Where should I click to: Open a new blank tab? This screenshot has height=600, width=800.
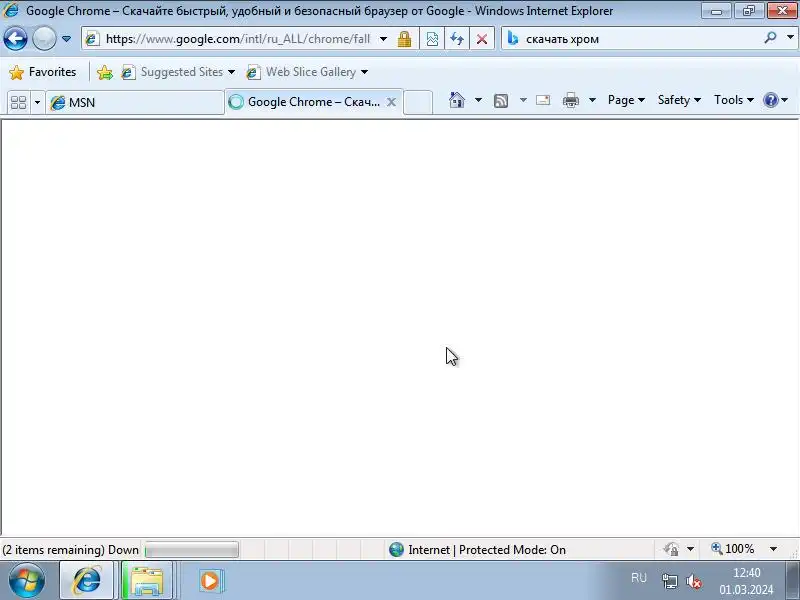click(x=418, y=102)
